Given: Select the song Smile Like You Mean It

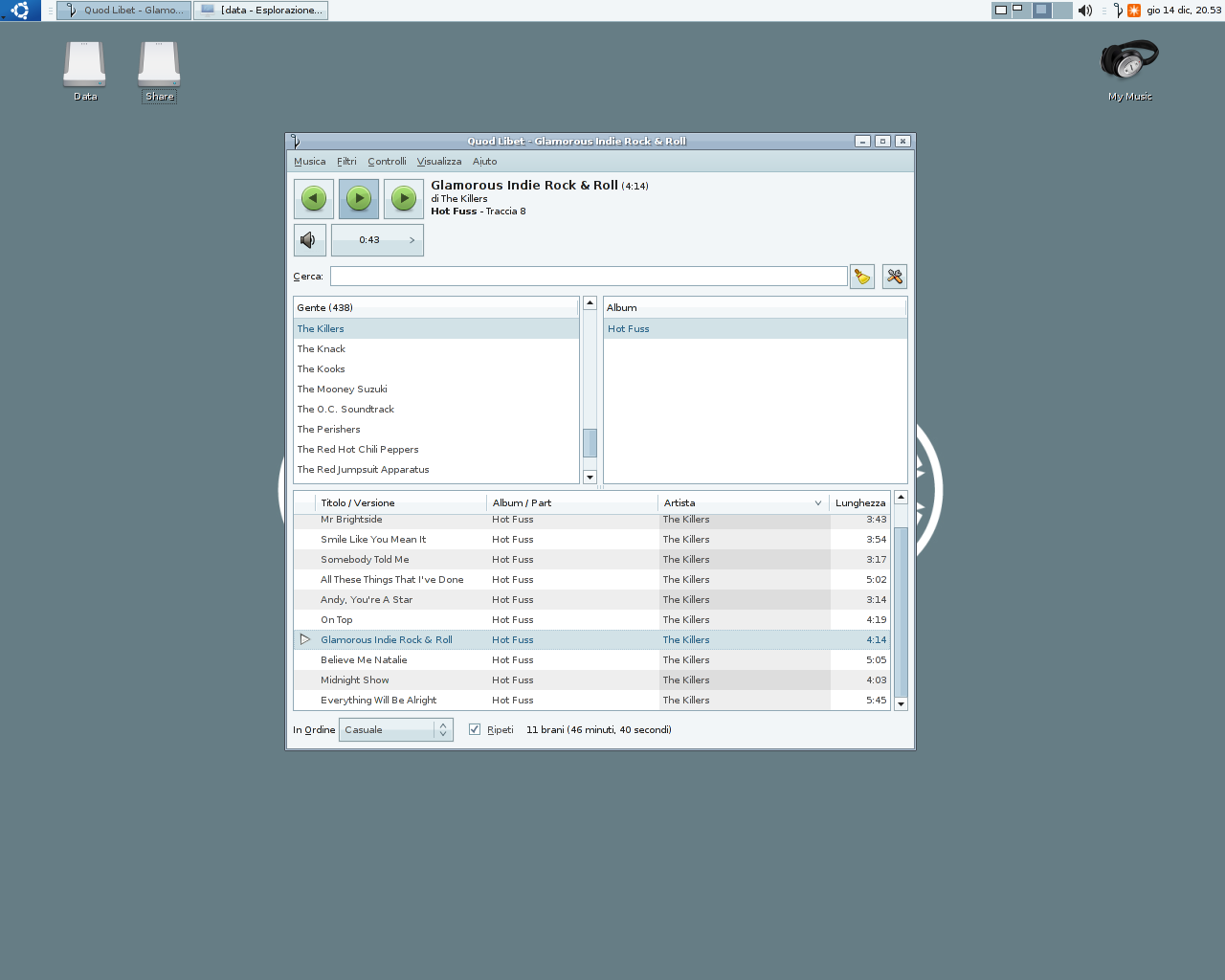Looking at the screenshot, I should pyautogui.click(x=591, y=539).
